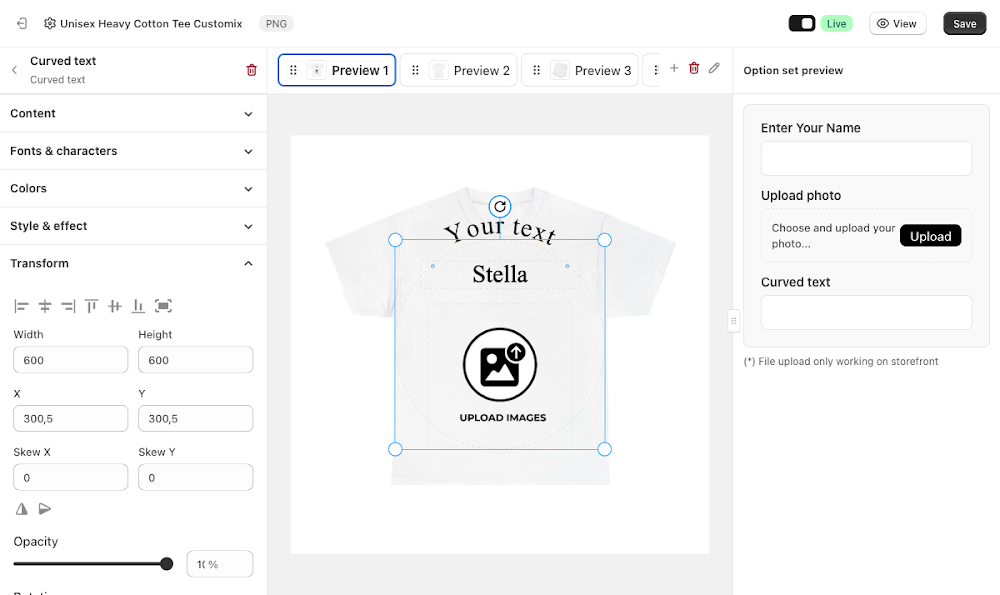This screenshot has width=1000, height=595.
Task: Click the upload images icon on the shirt
Action: point(500,365)
